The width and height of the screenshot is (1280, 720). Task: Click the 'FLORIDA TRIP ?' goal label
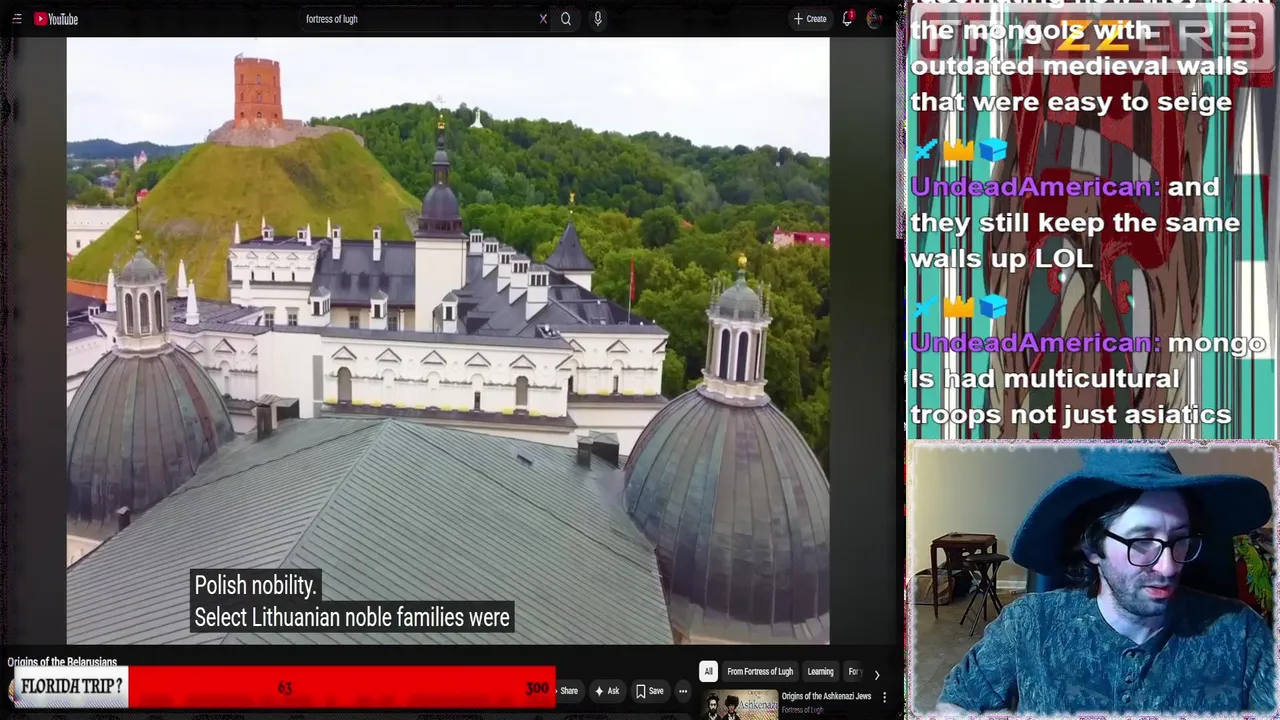[x=72, y=687]
